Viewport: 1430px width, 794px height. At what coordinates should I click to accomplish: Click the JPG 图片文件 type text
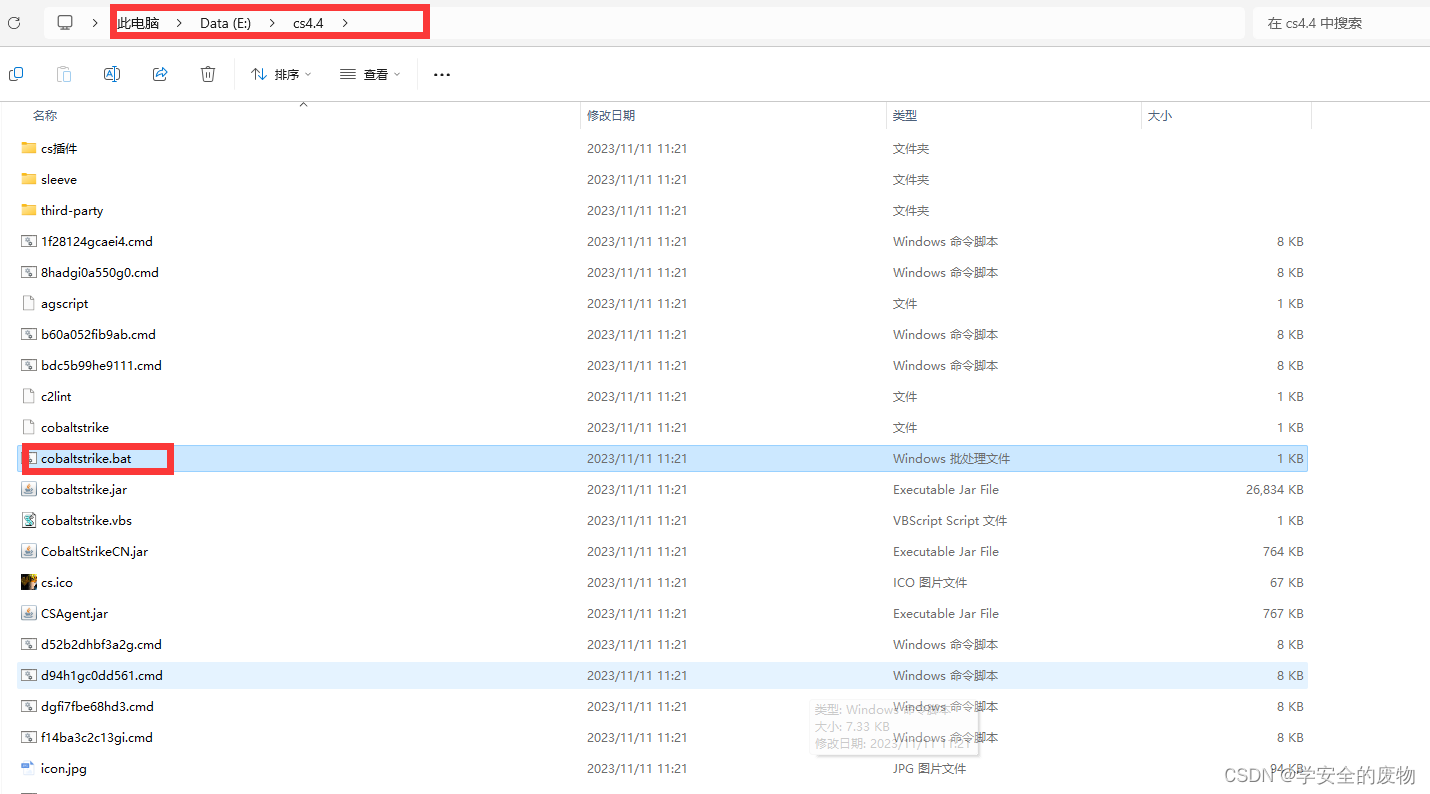(x=930, y=768)
